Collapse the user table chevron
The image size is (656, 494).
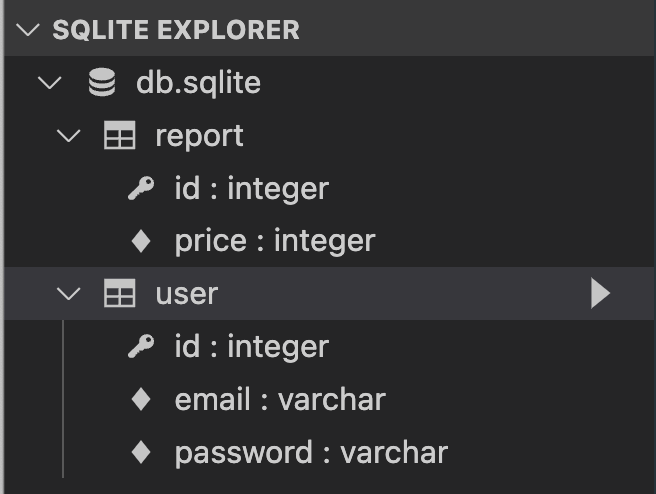click(x=68, y=294)
